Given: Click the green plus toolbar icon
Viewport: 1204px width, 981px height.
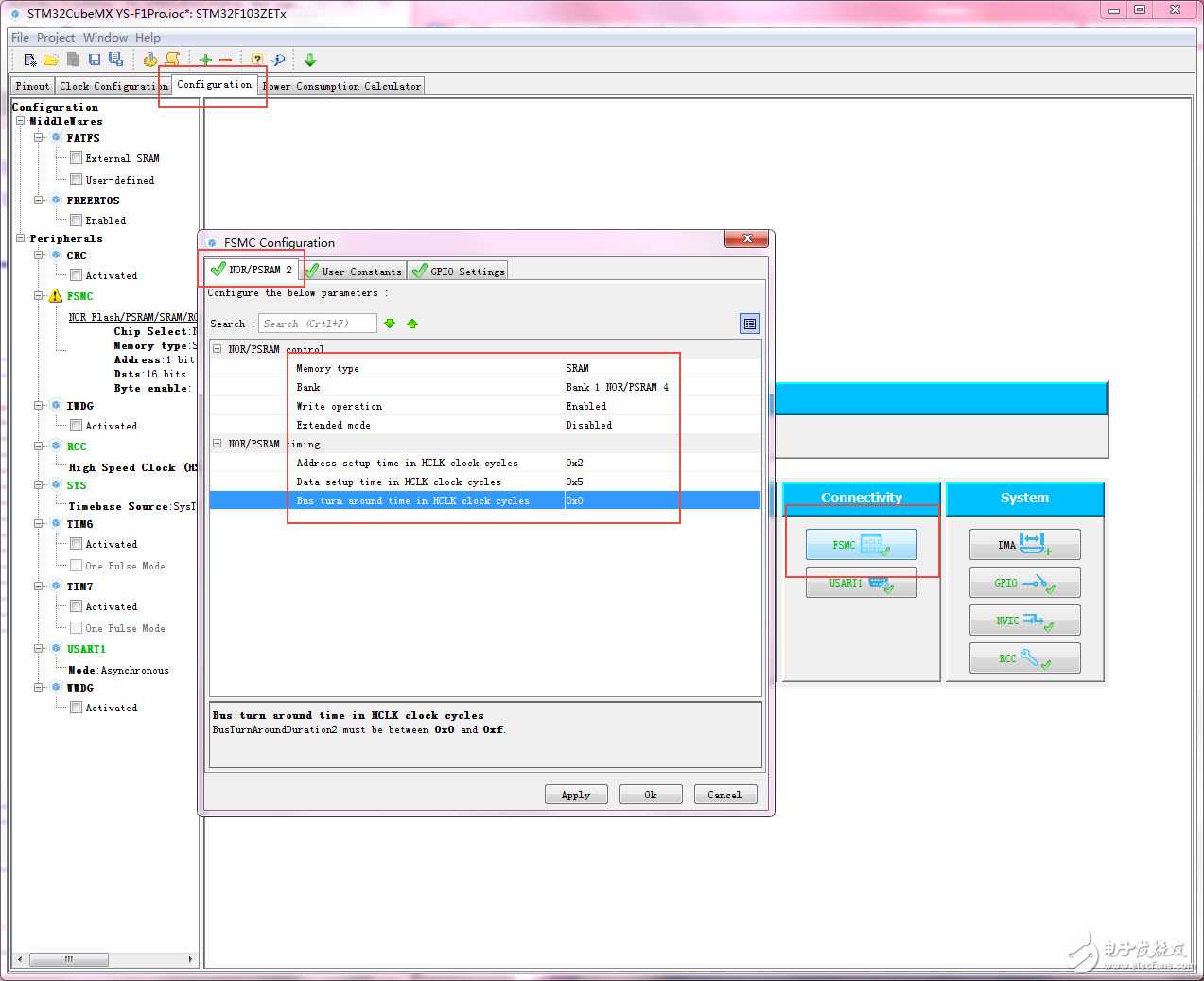Looking at the screenshot, I should (x=205, y=60).
